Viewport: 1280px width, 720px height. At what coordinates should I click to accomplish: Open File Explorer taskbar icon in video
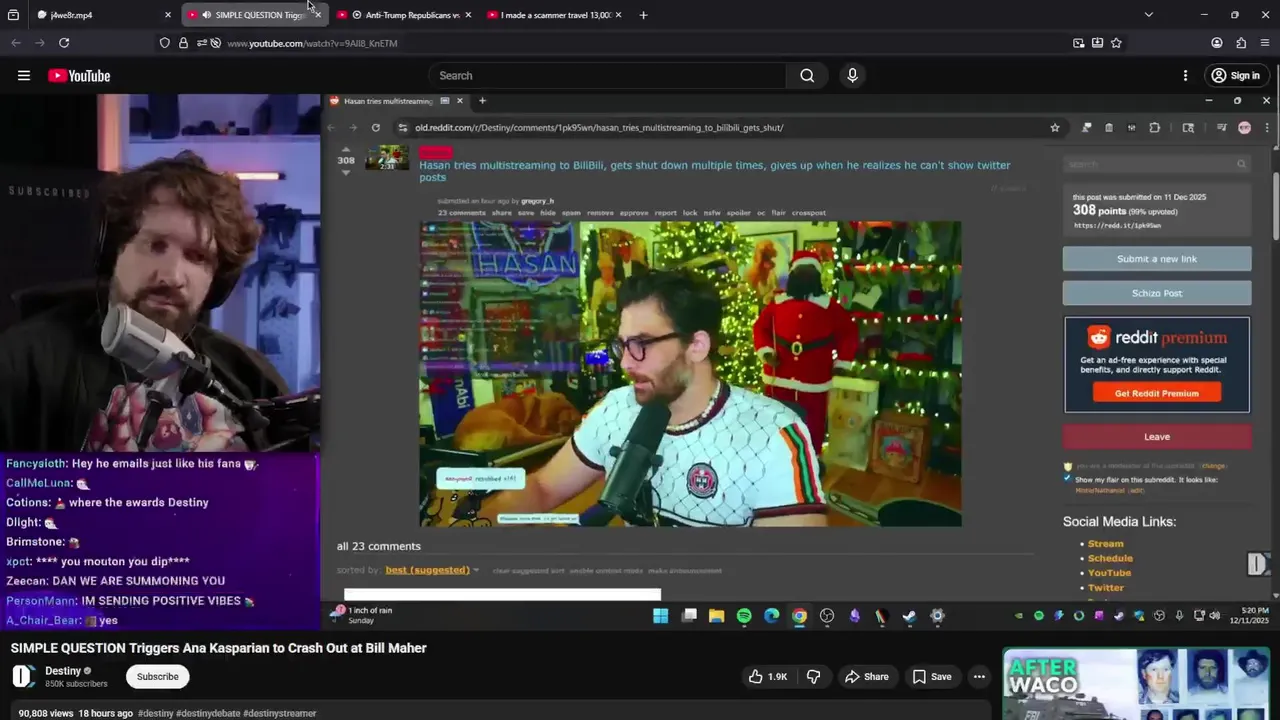click(716, 616)
